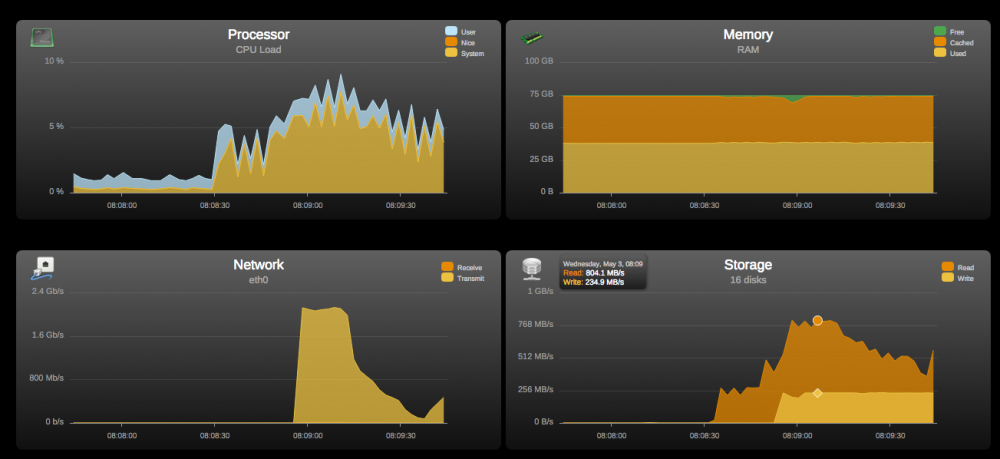1000x459 pixels.
Task: Toggle the System series color swatch
Action: [451, 53]
